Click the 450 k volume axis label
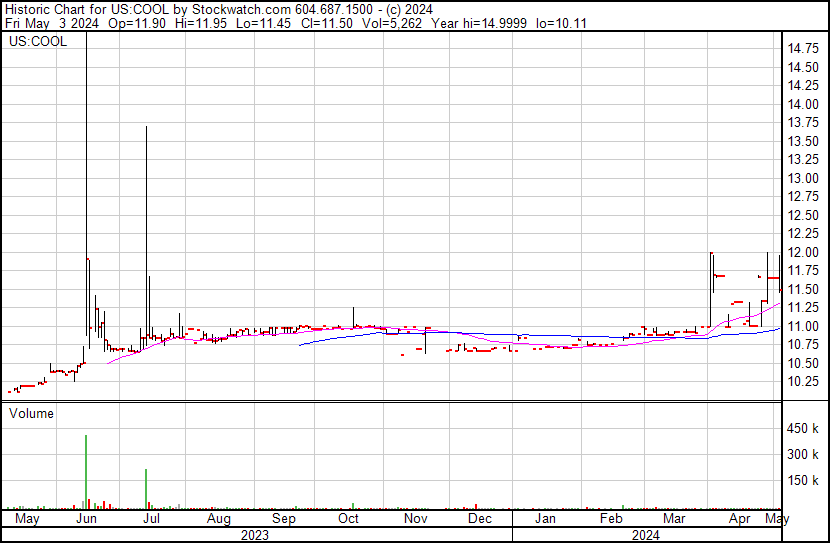Viewport: 830px width, 543px height. pos(803,429)
